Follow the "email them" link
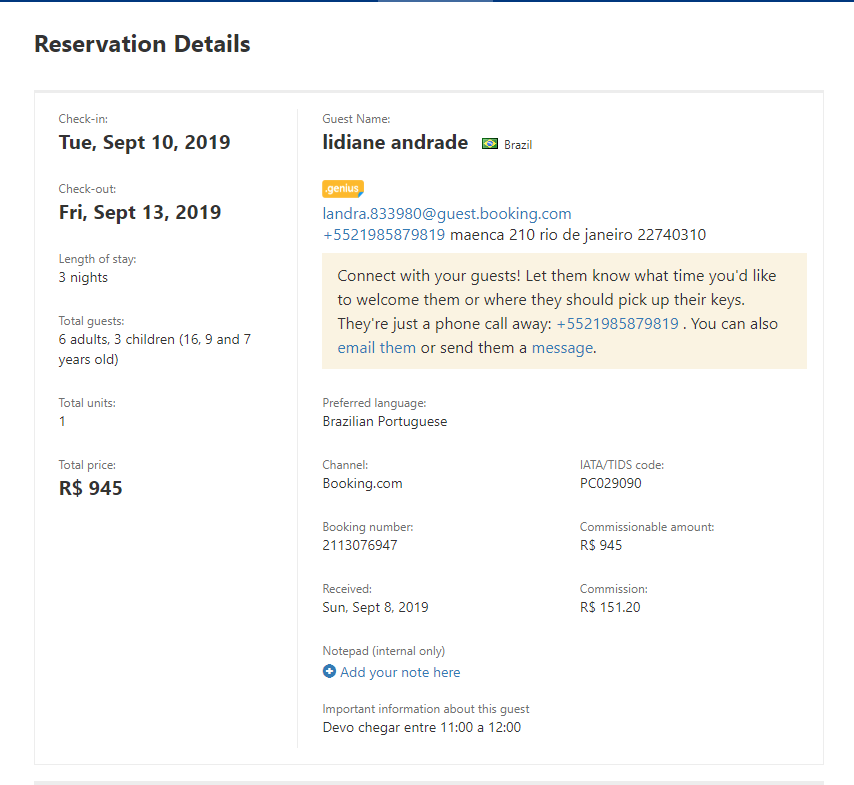 click(376, 348)
